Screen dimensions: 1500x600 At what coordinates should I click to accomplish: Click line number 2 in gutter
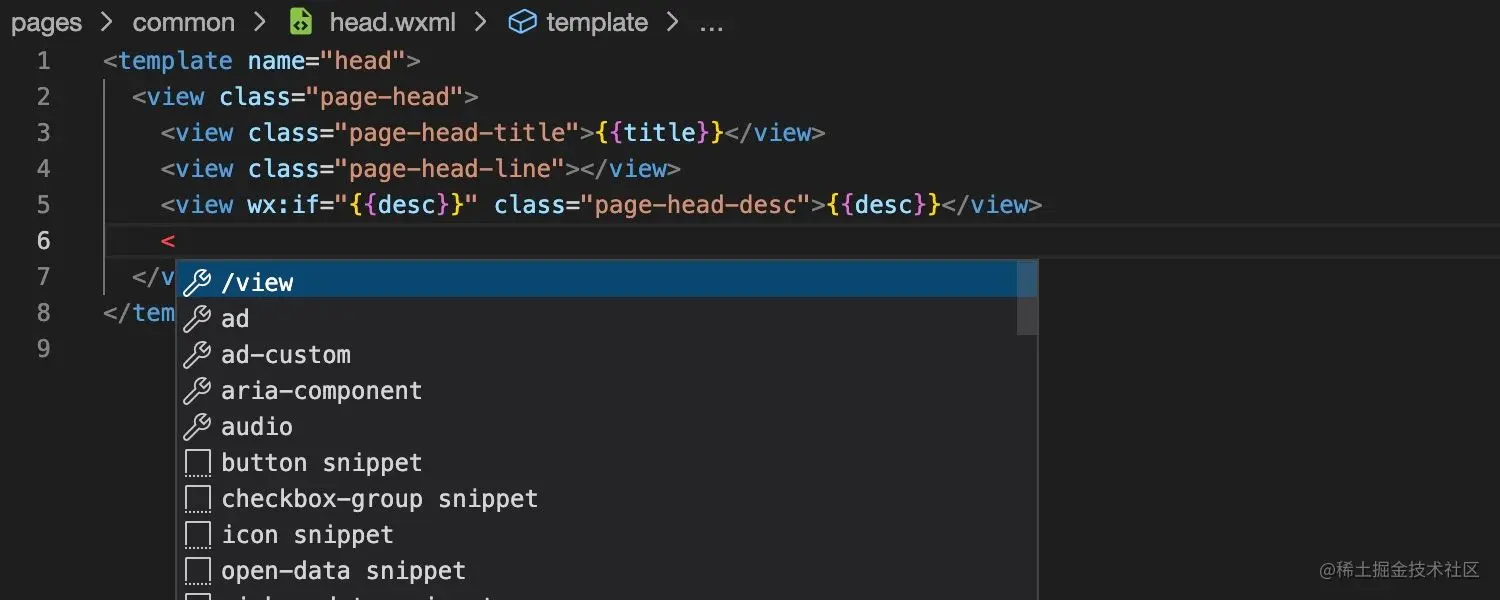[43, 97]
